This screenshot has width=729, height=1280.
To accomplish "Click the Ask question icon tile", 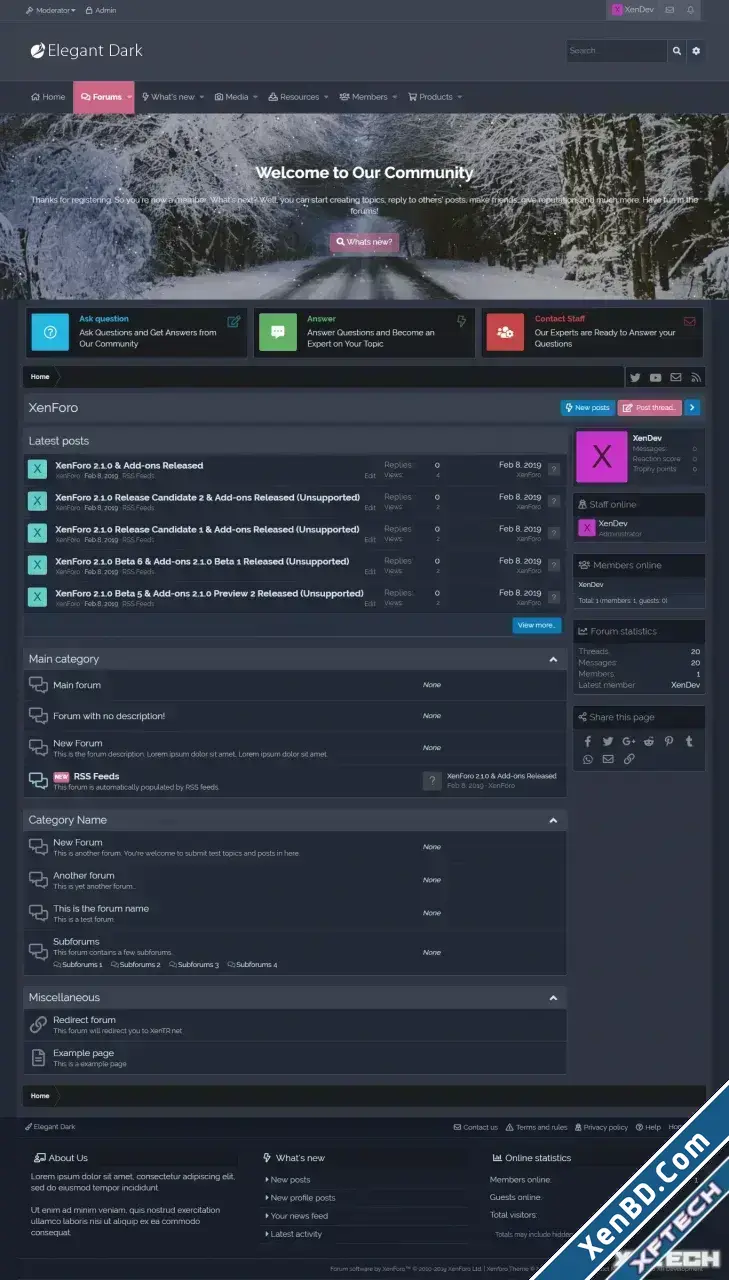I will tap(50, 332).
